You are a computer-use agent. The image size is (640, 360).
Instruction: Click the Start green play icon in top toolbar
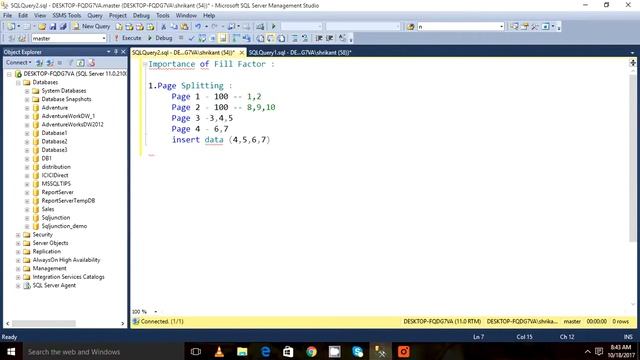pyautogui.click(x=273, y=27)
